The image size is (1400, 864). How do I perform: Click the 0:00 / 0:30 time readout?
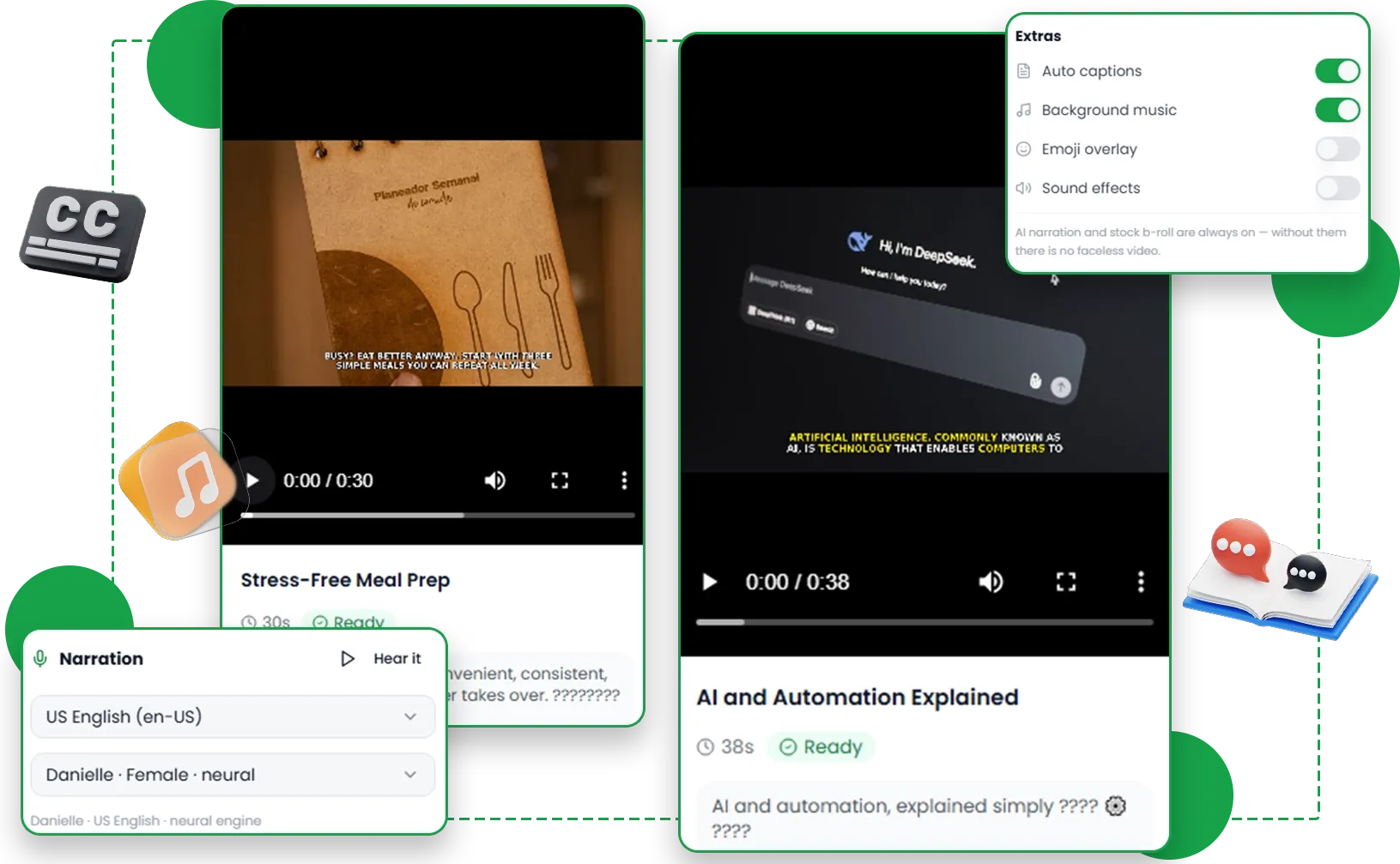click(x=328, y=480)
